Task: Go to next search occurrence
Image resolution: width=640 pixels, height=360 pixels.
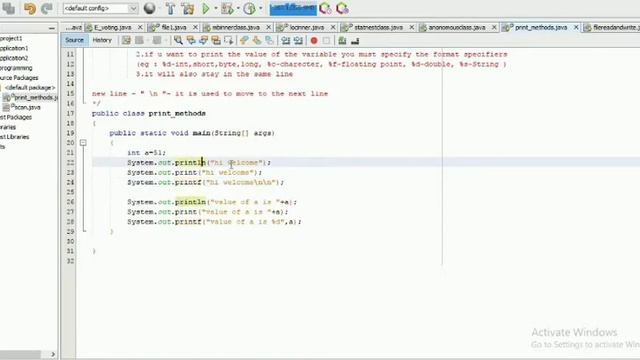Action: [x=203, y=40]
